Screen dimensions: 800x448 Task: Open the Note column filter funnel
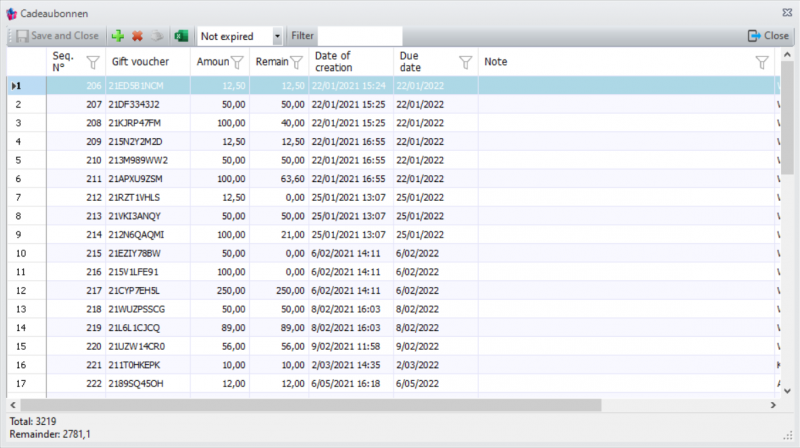tap(762, 63)
